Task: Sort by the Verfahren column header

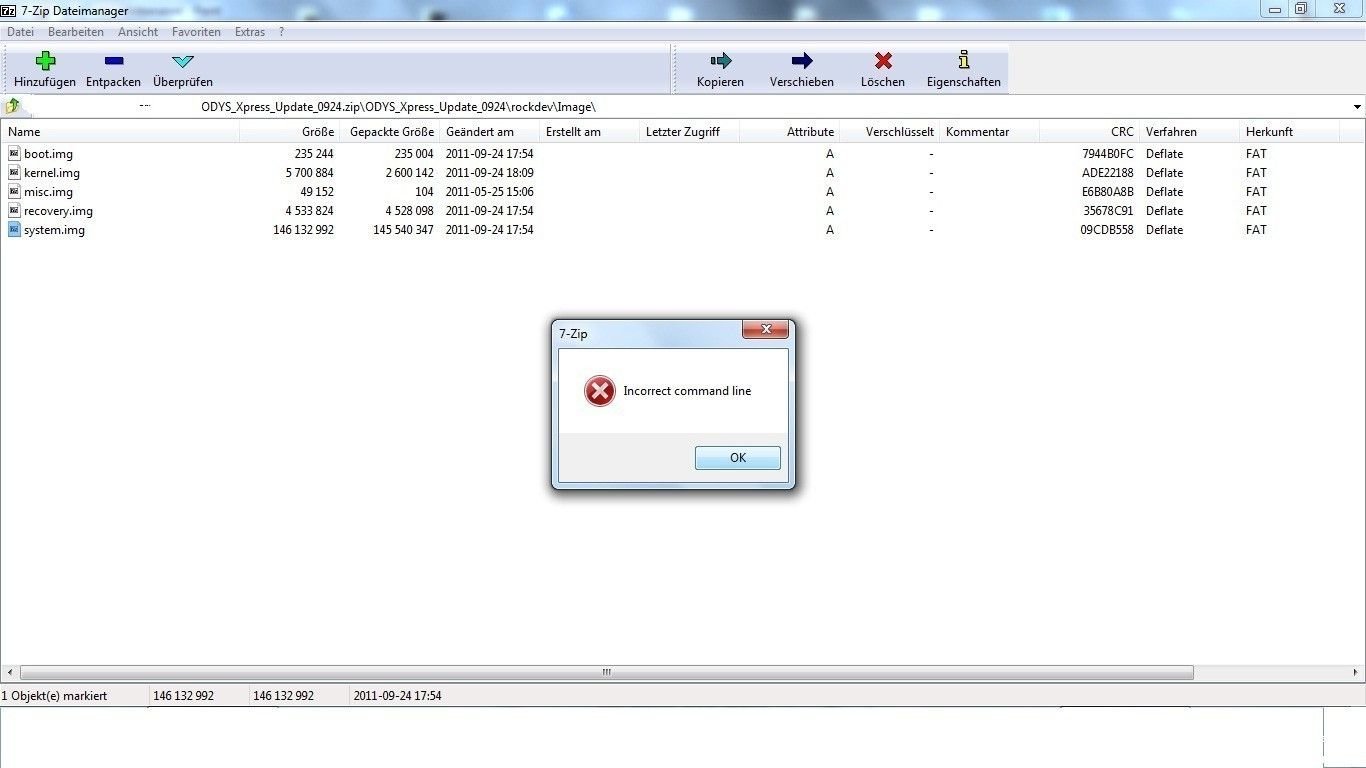Action: pos(1190,132)
